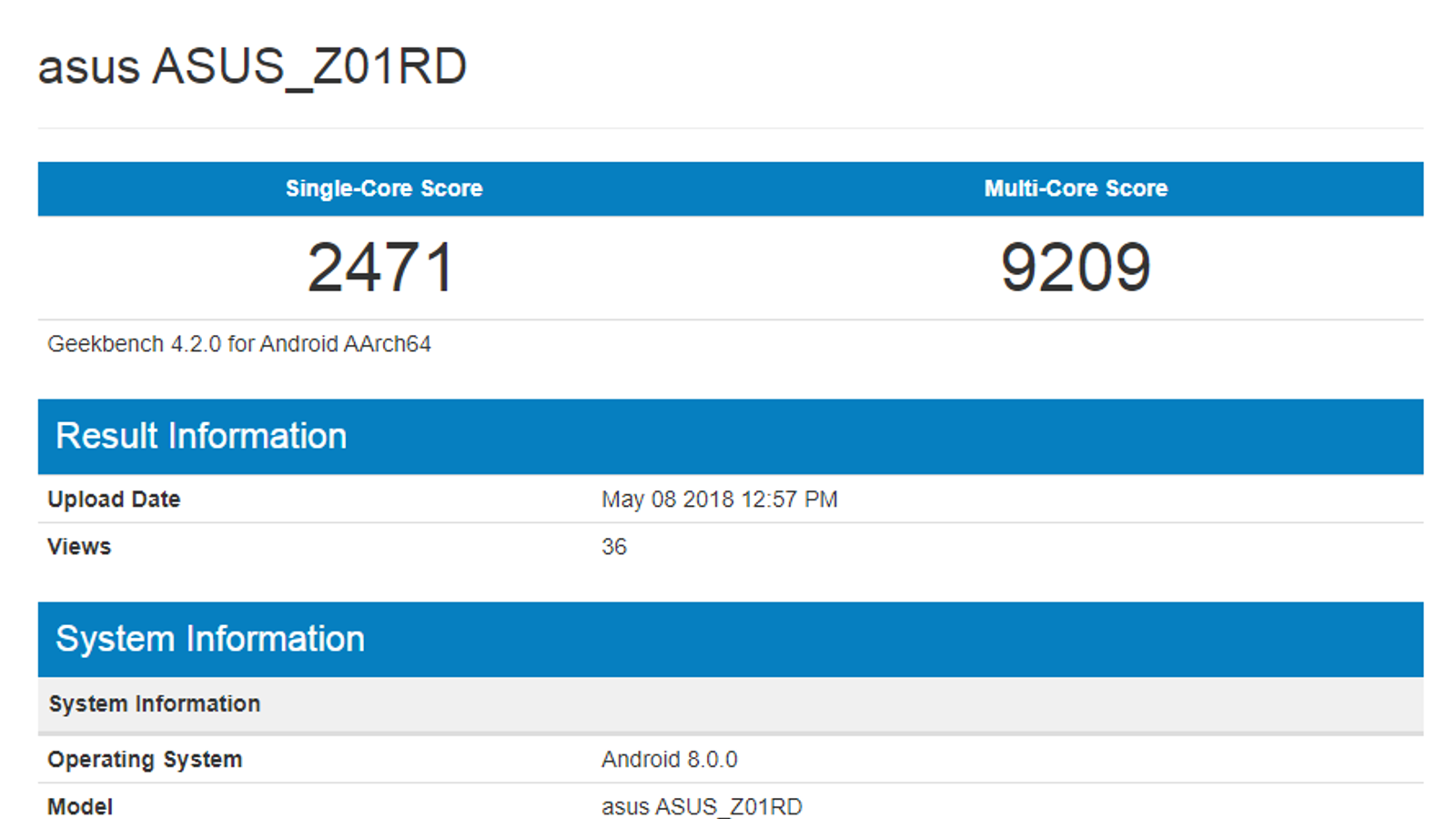Click the views count 36
The height and width of the screenshot is (819, 1456).
pos(614,547)
